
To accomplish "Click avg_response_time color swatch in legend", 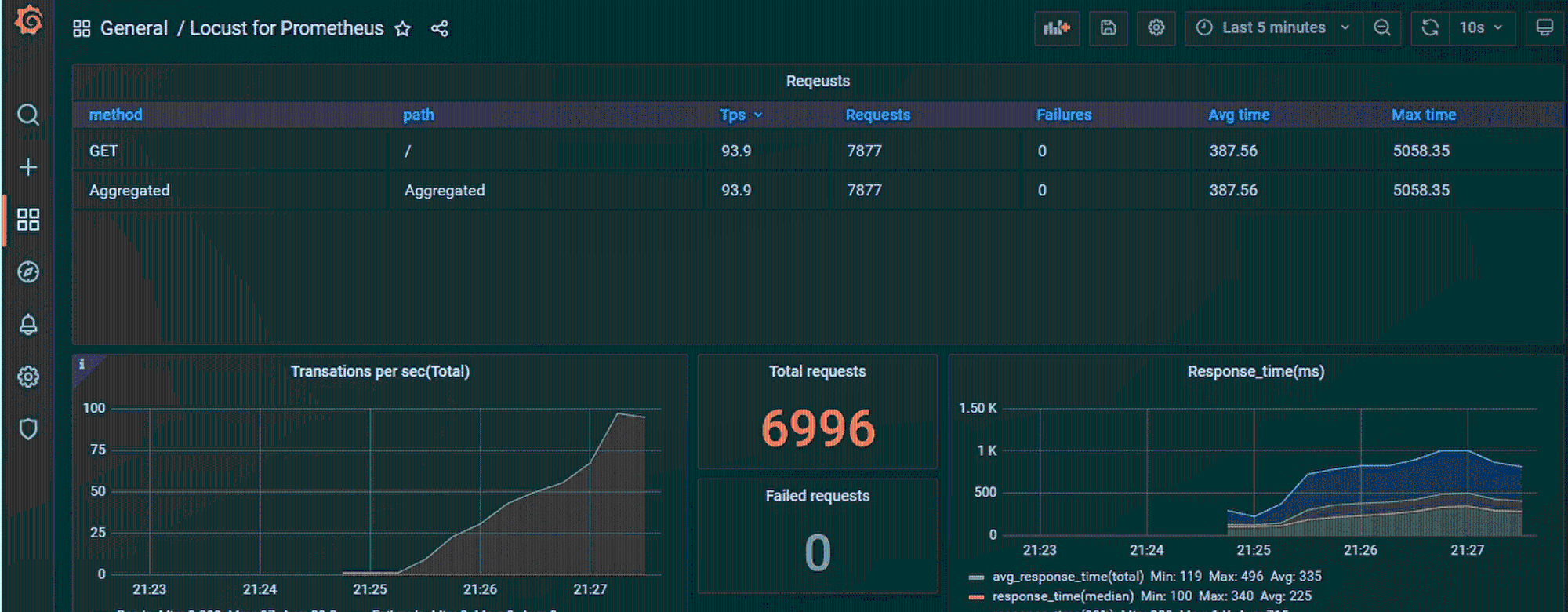I will (x=977, y=577).
